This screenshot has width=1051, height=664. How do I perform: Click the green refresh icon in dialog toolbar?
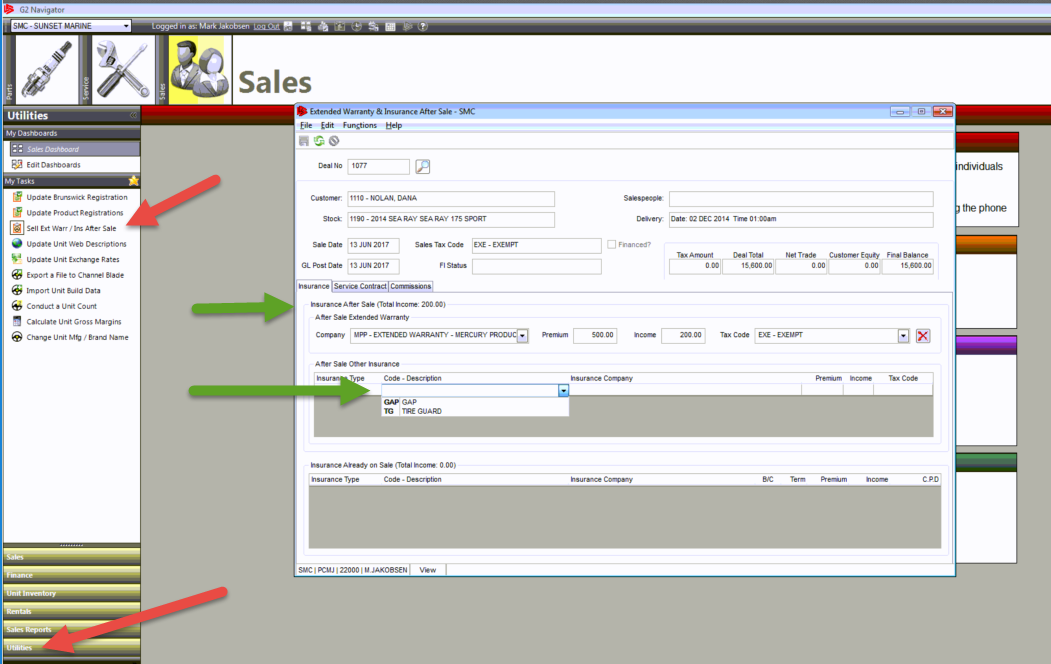319,141
